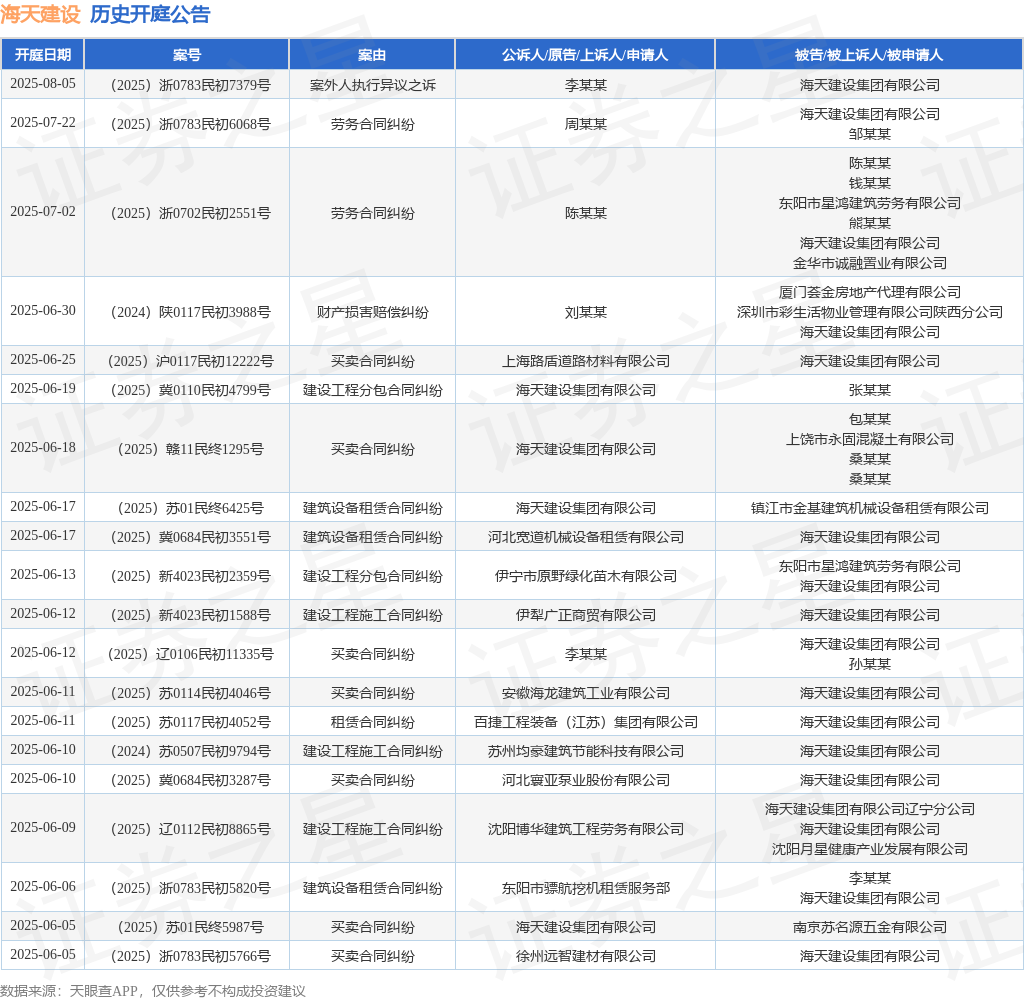Click the defendant "镇江市金基建筑机械设备租赁有限公司"
This screenshot has height=1000, width=1024.
(869, 508)
